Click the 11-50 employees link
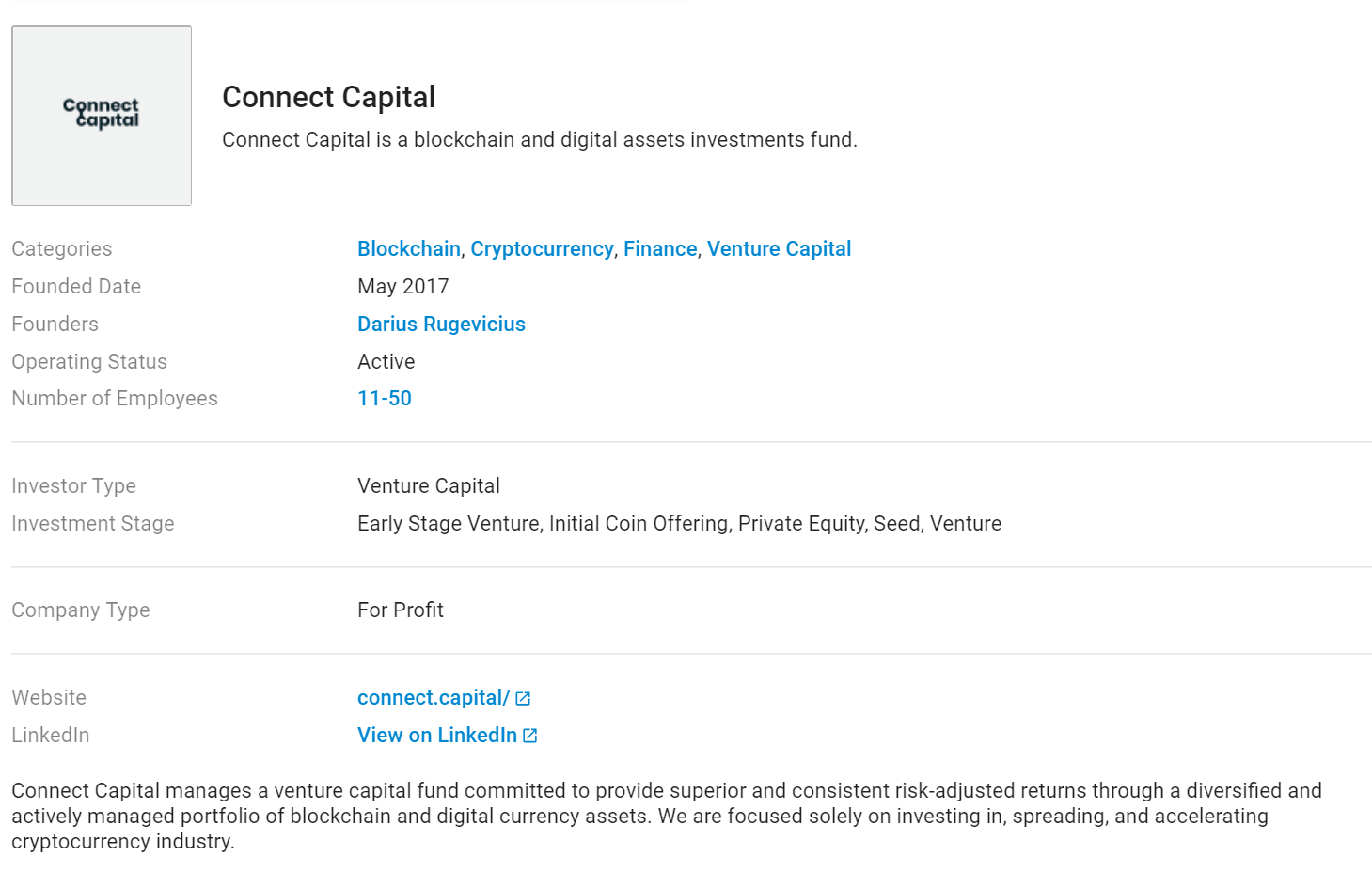 click(385, 398)
